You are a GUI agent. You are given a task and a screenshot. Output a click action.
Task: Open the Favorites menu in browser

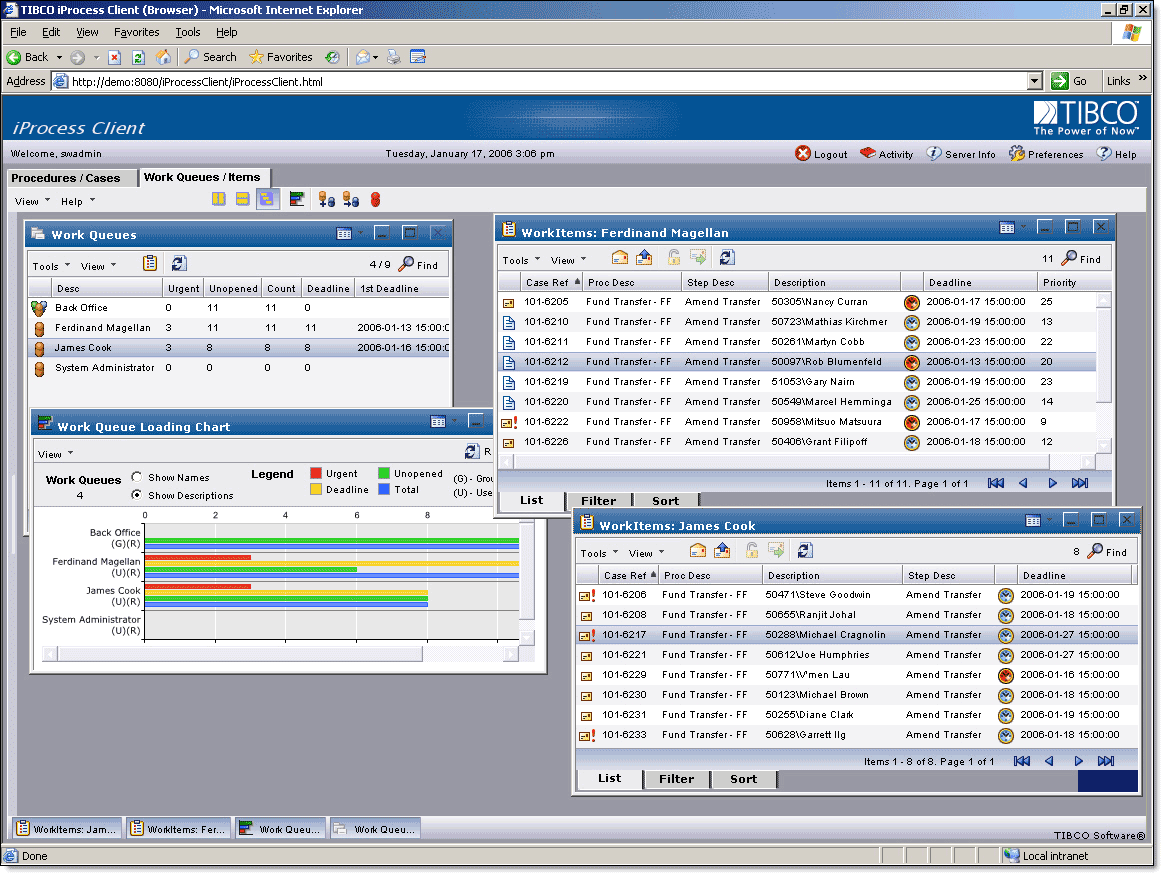136,32
